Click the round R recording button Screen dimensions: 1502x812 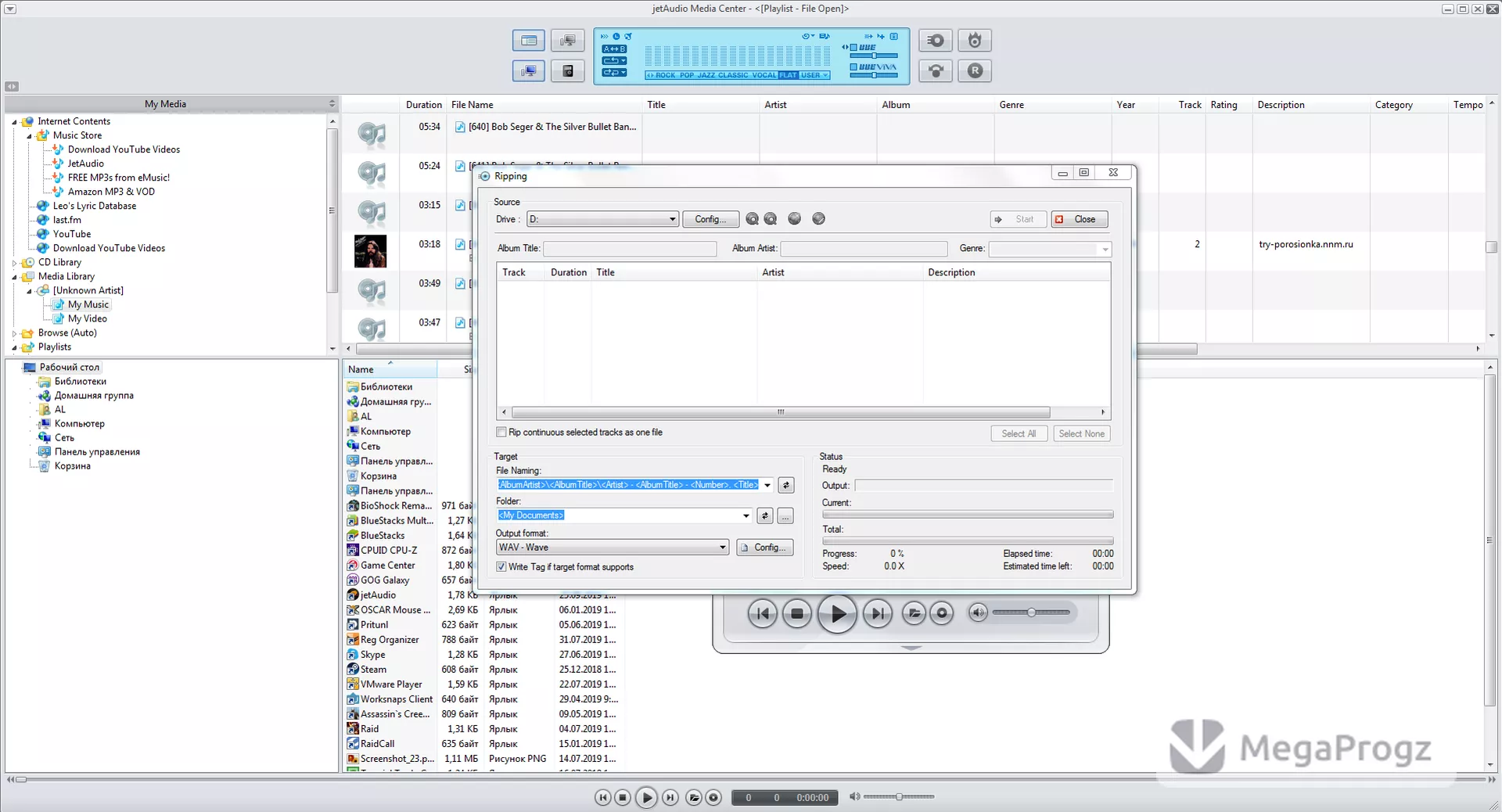975,71
